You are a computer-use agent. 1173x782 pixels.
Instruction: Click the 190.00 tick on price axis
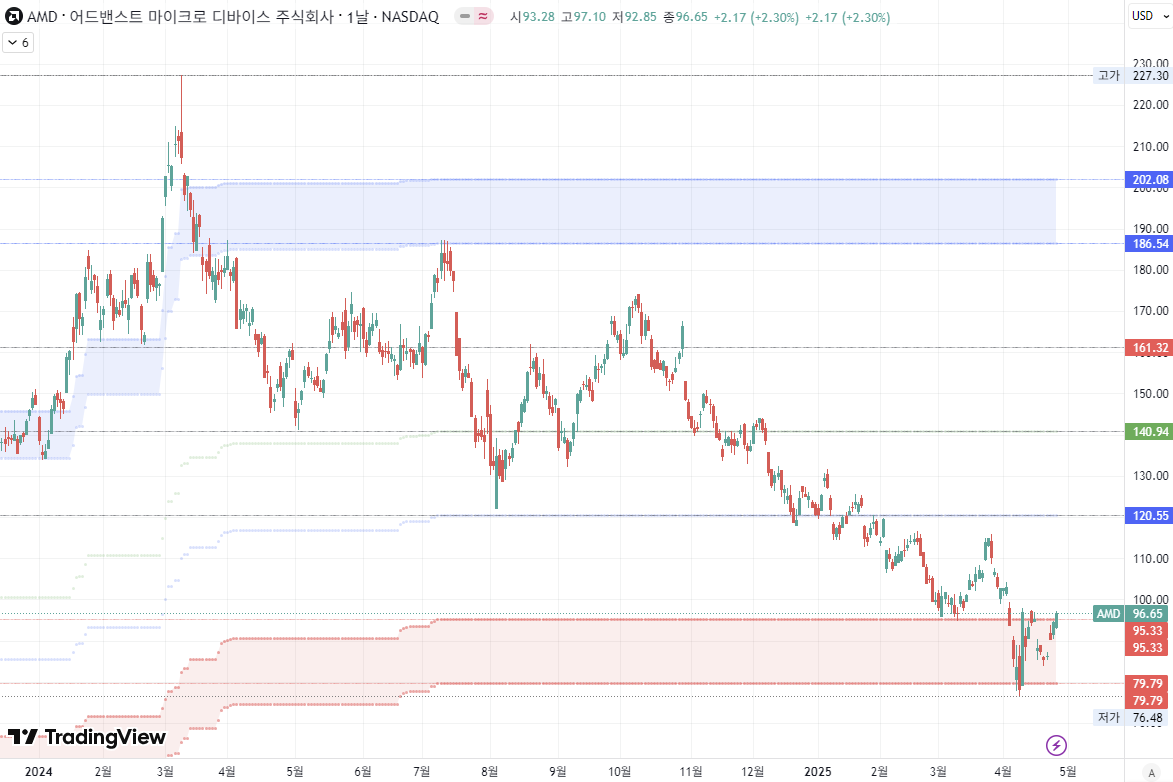1151,229
